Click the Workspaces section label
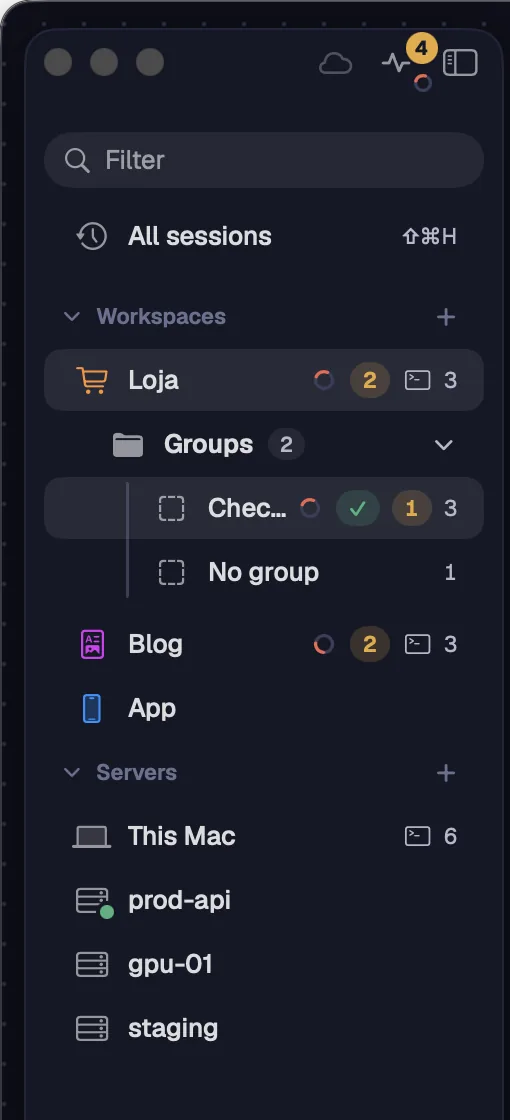This screenshot has height=1120, width=510. pyautogui.click(x=161, y=316)
